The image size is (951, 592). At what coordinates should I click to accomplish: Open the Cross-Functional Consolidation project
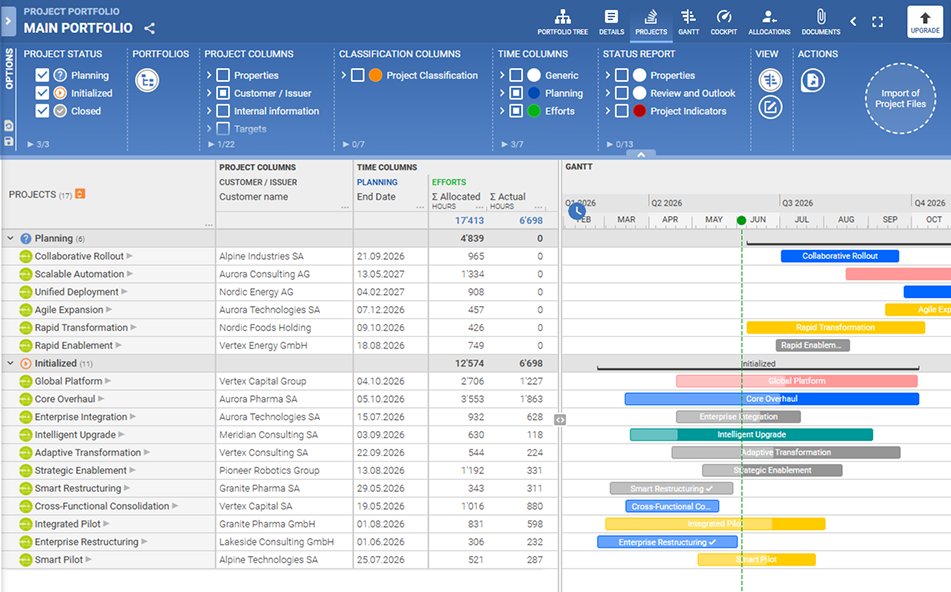coord(102,506)
